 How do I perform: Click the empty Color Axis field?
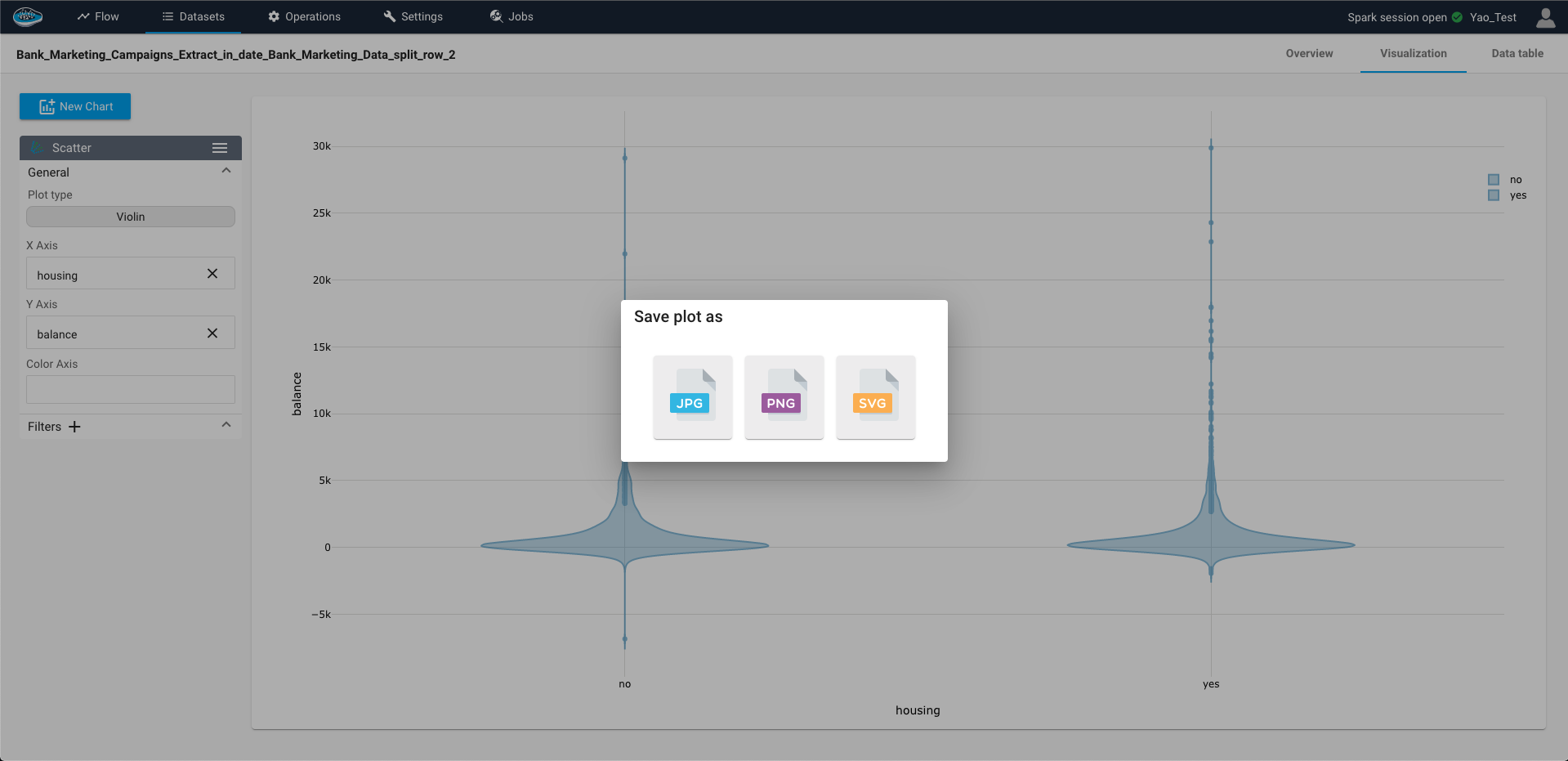(131, 389)
